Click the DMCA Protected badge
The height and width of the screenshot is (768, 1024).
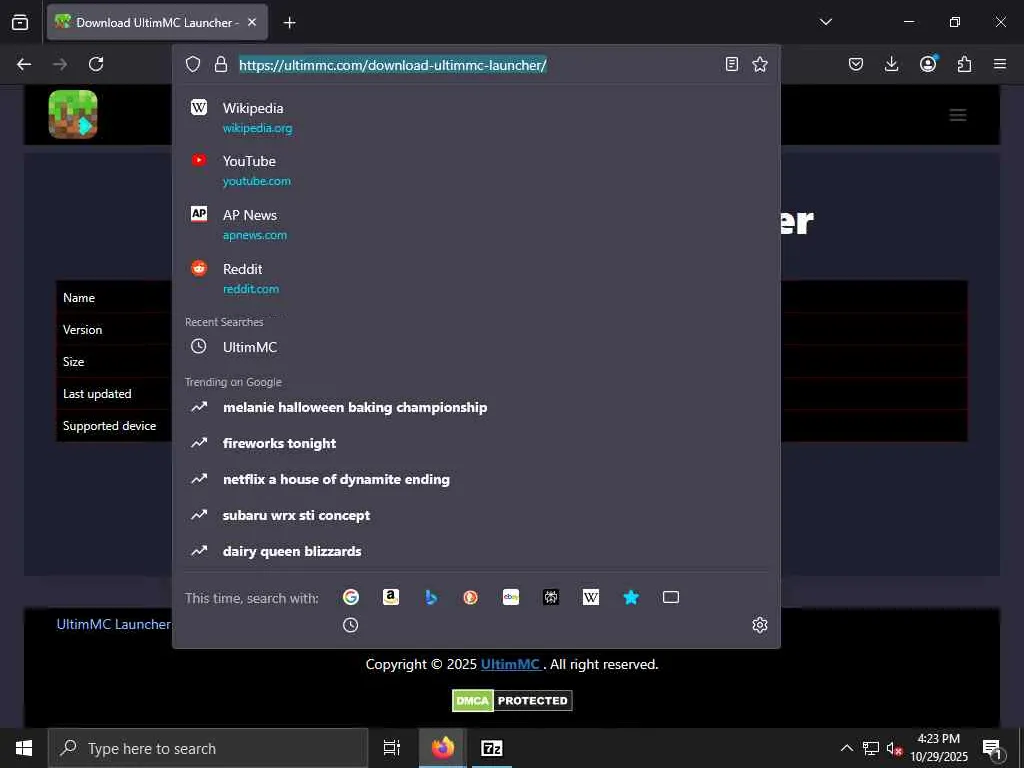(512, 700)
